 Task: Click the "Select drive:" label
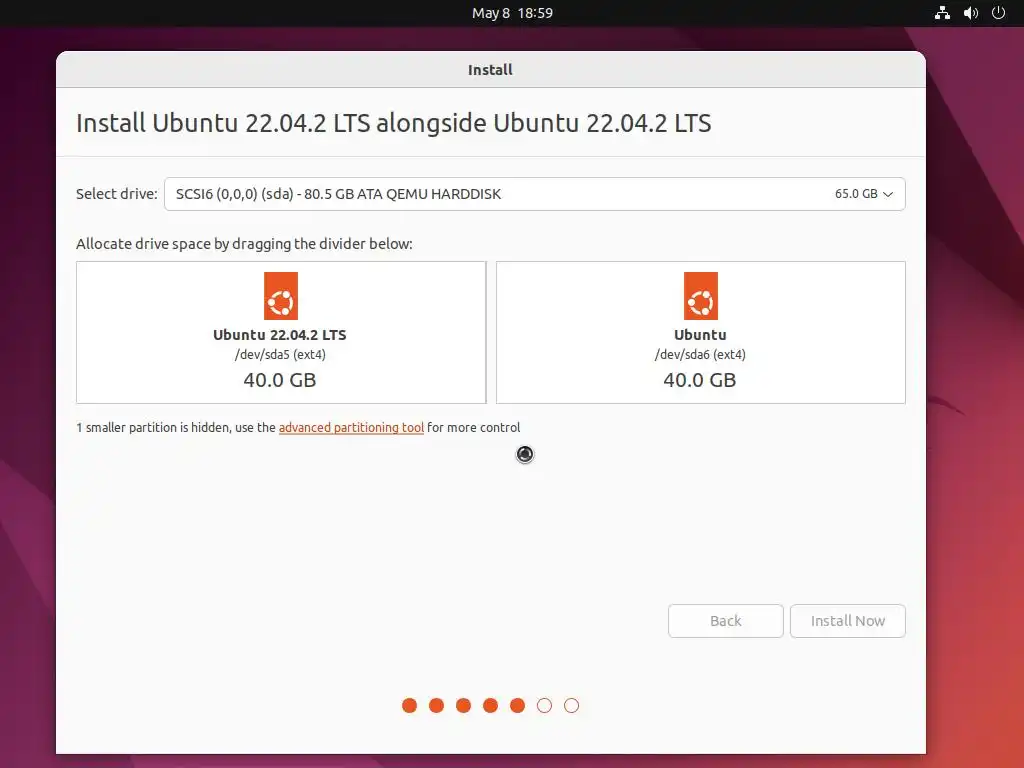(x=117, y=194)
